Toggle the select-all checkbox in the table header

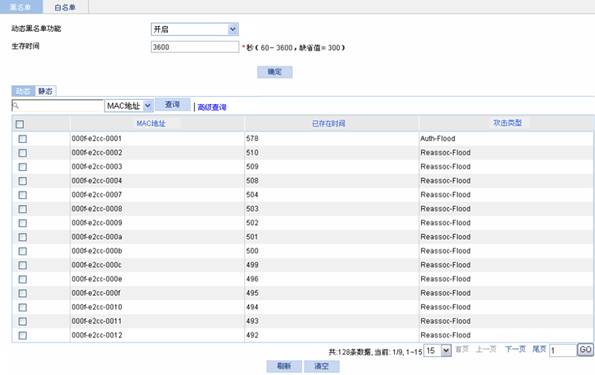(x=20, y=124)
